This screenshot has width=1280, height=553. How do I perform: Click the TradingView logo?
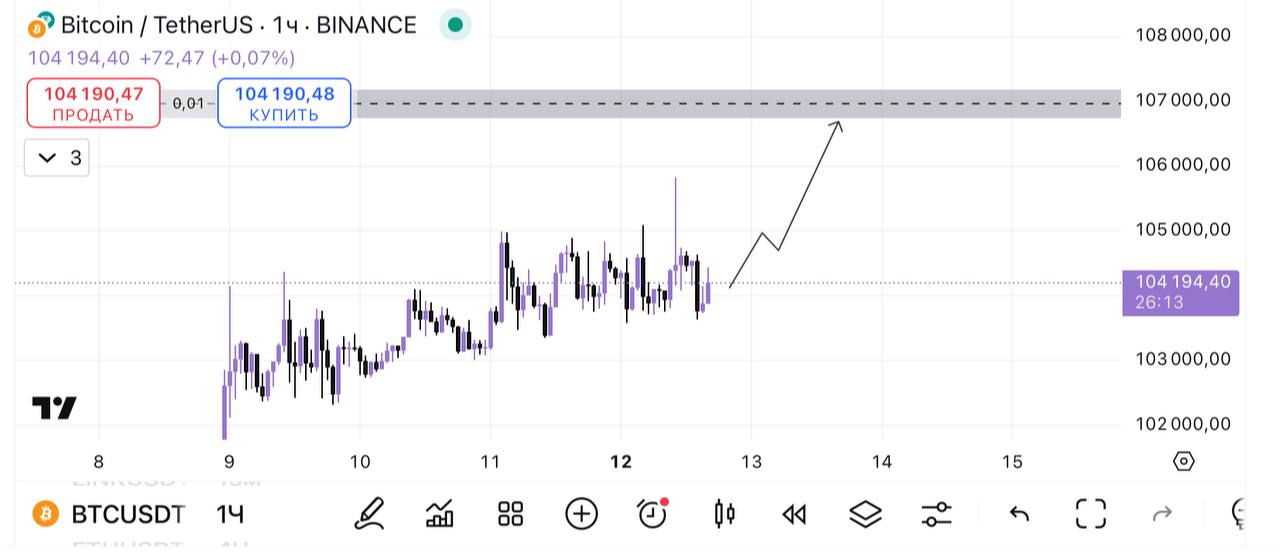tap(54, 408)
